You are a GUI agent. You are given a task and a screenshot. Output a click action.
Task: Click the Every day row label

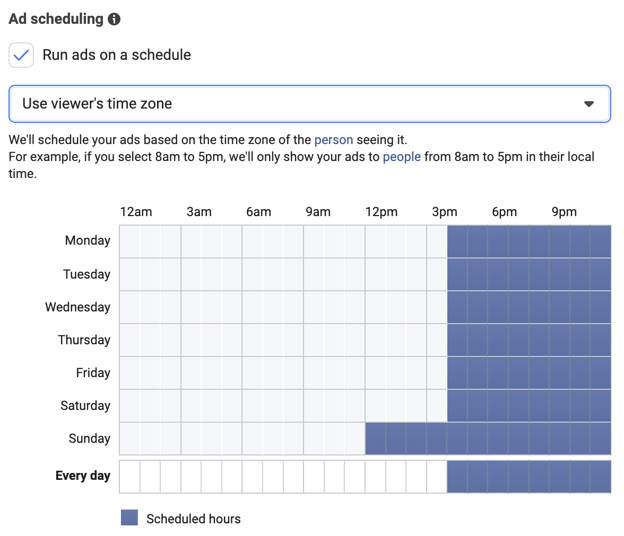(x=82, y=476)
